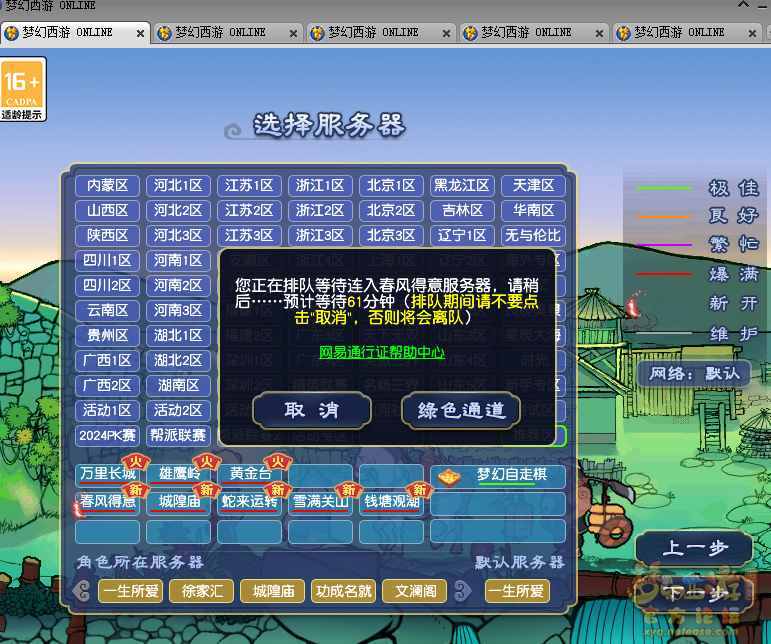The image size is (771, 644).
Task: Switch to the second 梦幻西游 ONLINE tab
Action: pyautogui.click(x=228, y=33)
